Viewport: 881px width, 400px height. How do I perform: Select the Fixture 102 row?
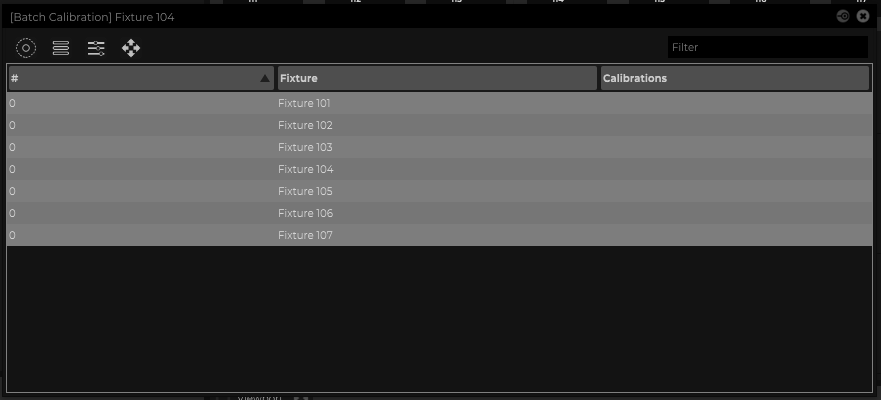tap(305, 125)
